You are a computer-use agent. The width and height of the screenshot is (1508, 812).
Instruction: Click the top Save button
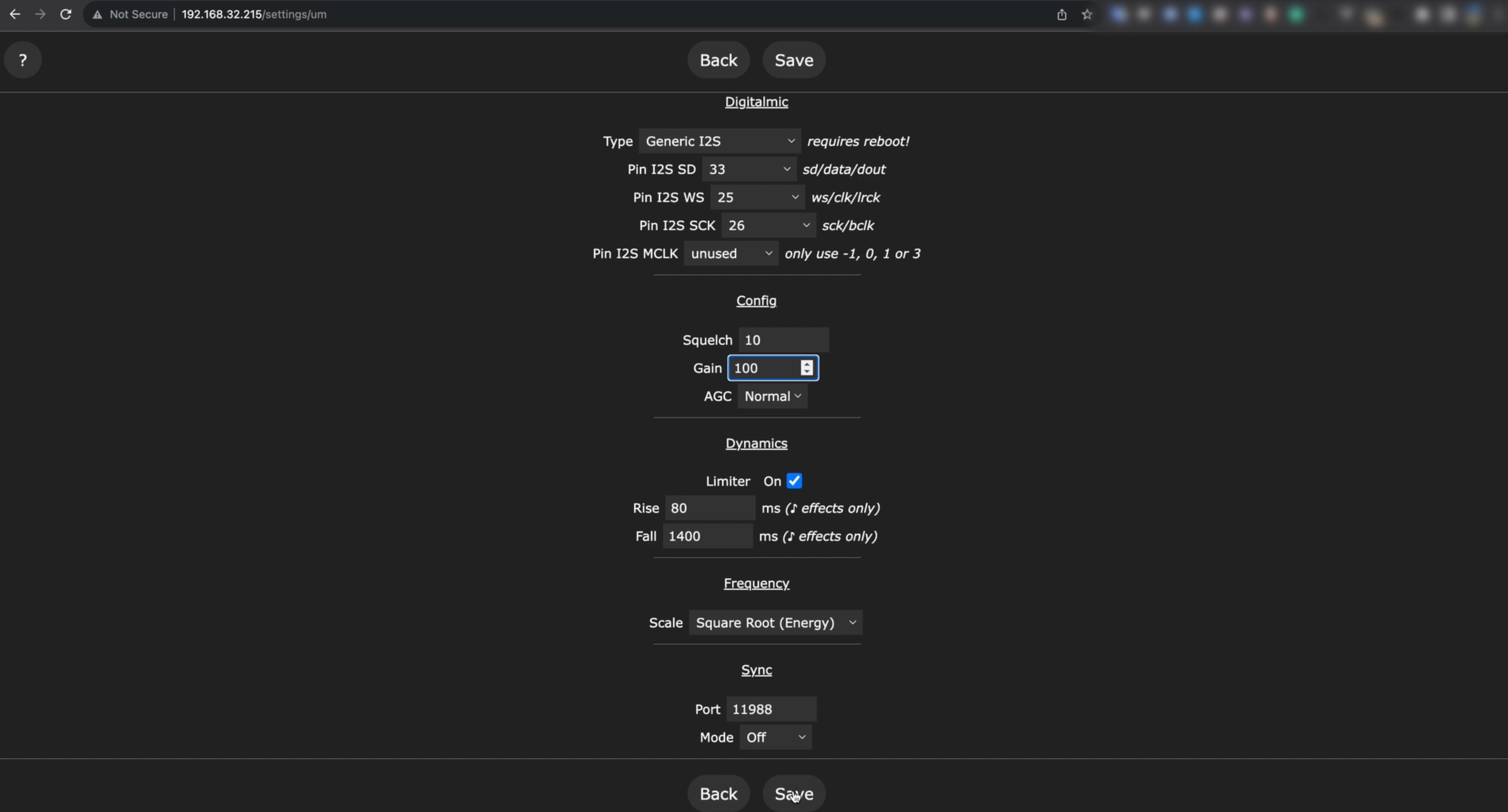coord(794,60)
